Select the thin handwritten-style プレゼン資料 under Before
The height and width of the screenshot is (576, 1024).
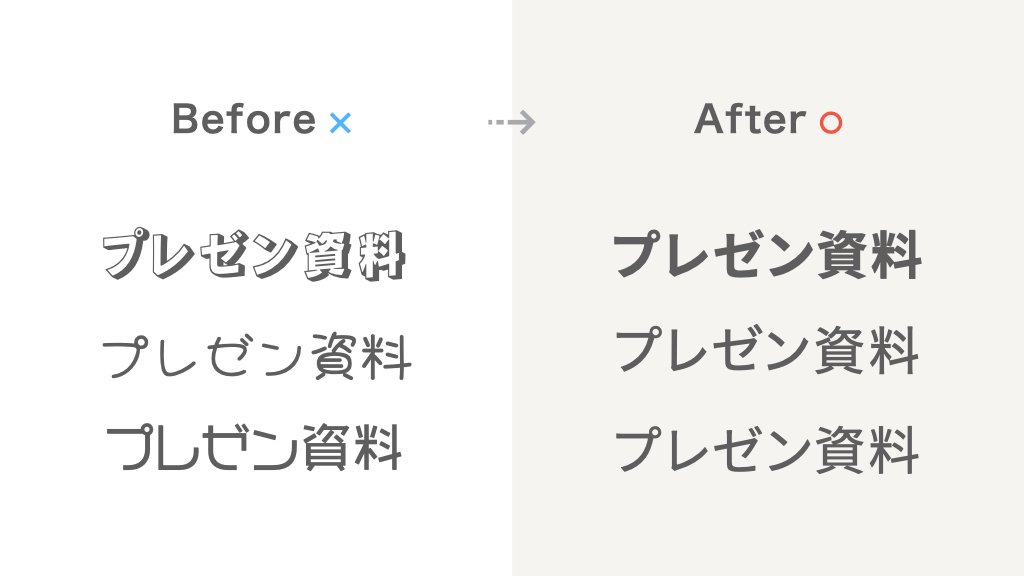257,357
